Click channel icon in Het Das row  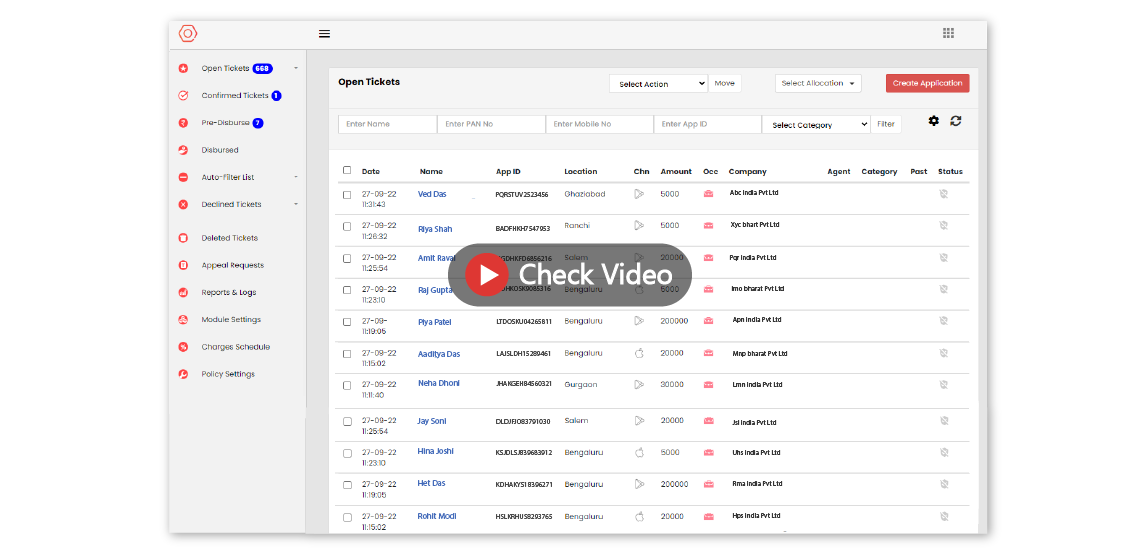(639, 484)
